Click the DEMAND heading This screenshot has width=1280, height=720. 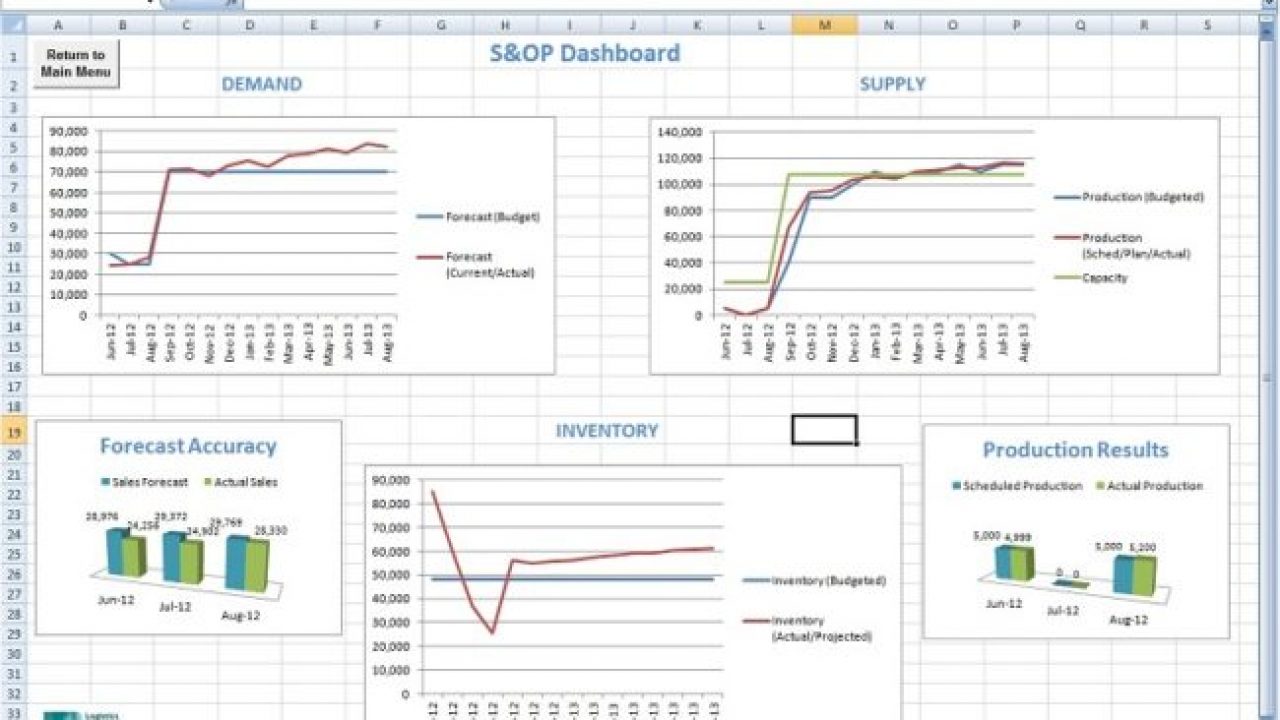click(261, 85)
